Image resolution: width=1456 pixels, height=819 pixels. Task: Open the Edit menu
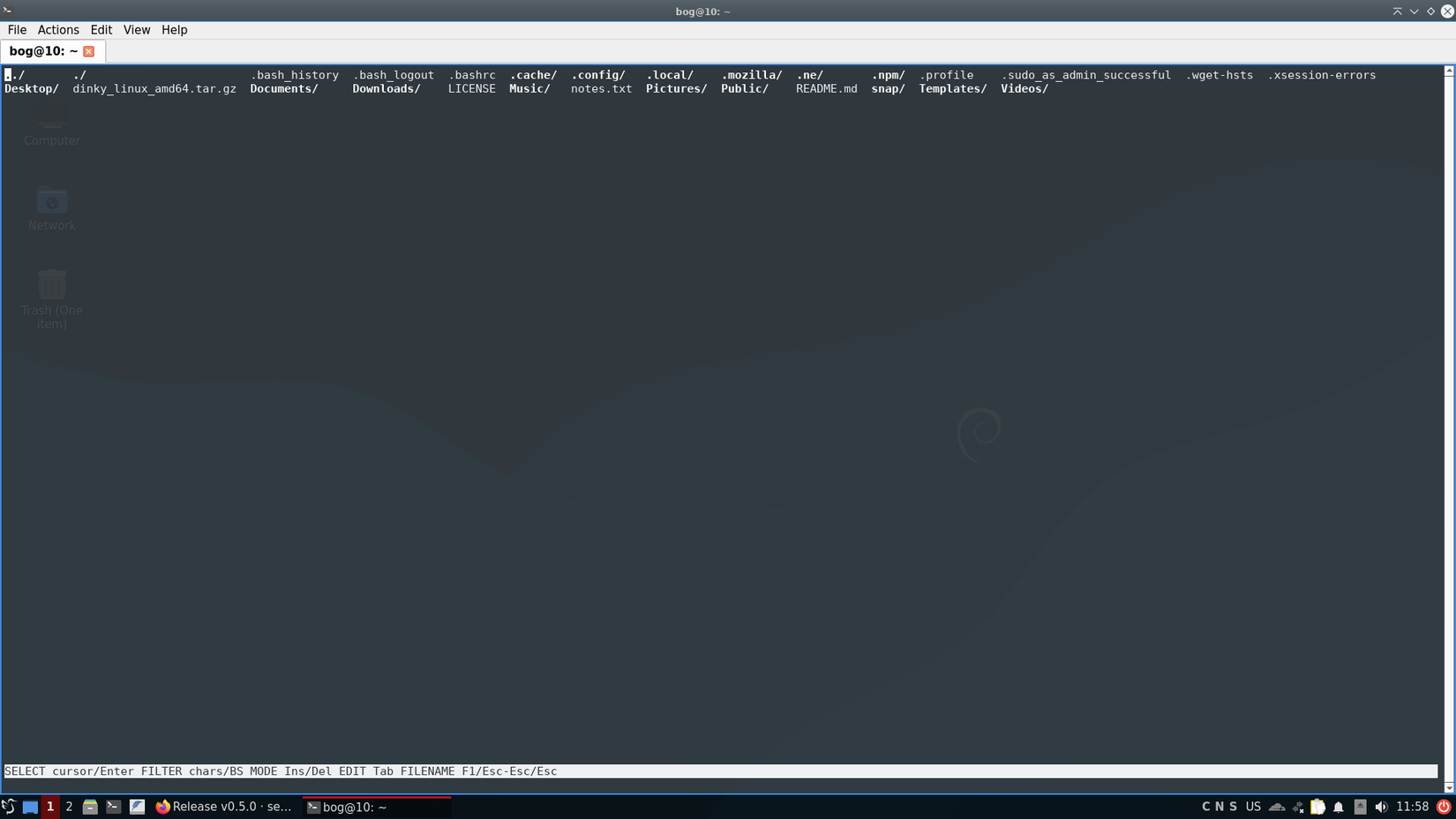101,30
